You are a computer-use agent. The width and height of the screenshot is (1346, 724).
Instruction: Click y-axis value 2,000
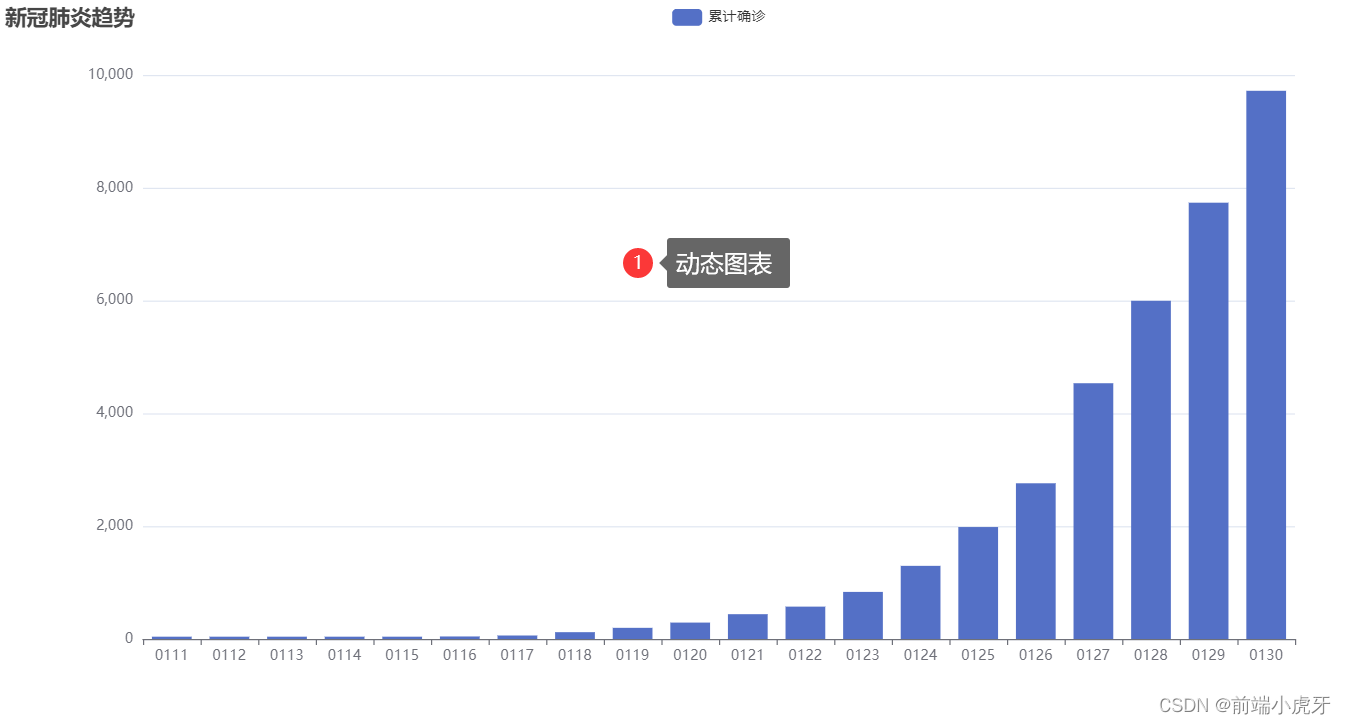[115, 526]
